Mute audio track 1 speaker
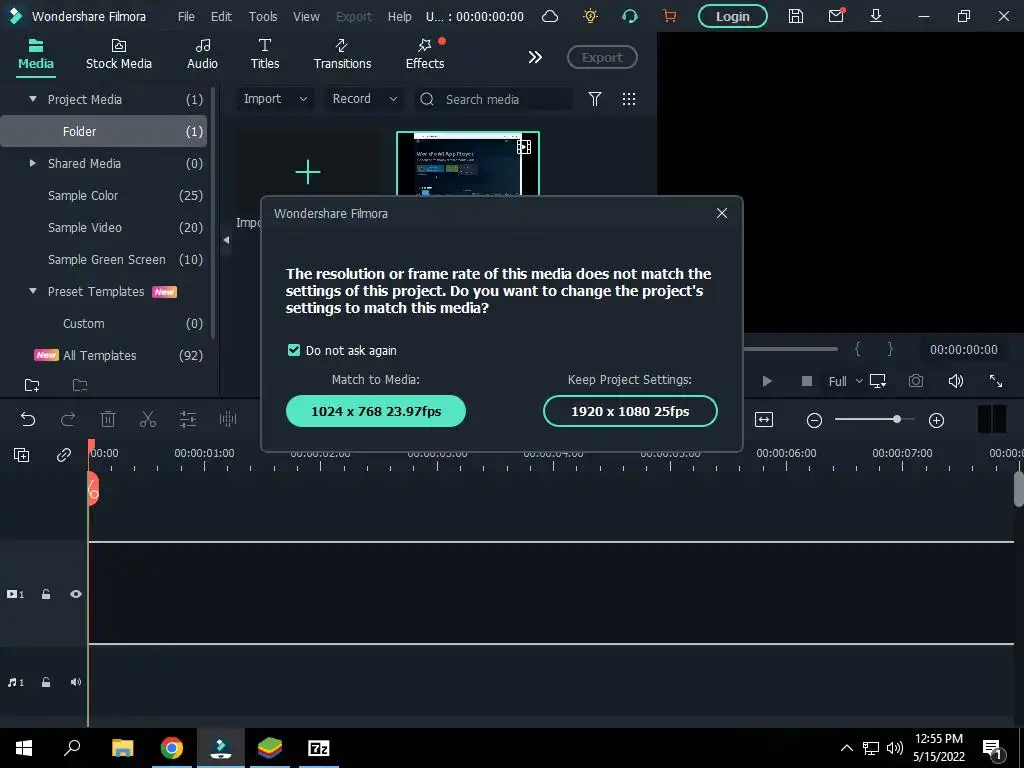 (76, 682)
